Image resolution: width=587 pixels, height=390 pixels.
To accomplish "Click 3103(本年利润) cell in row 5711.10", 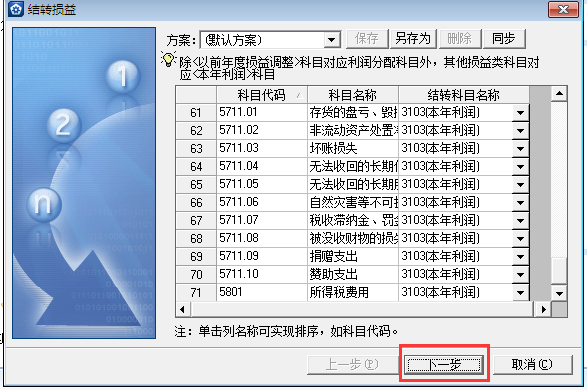I will (x=456, y=274).
